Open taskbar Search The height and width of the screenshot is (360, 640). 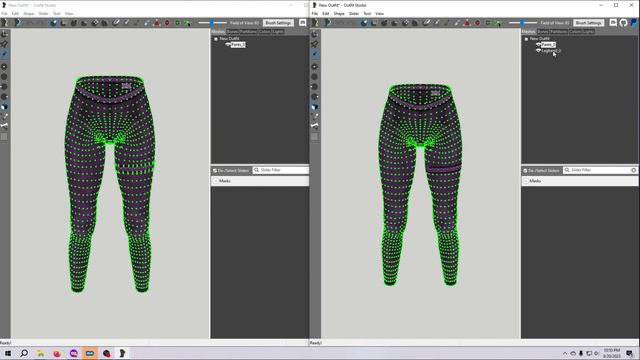tap(24, 353)
